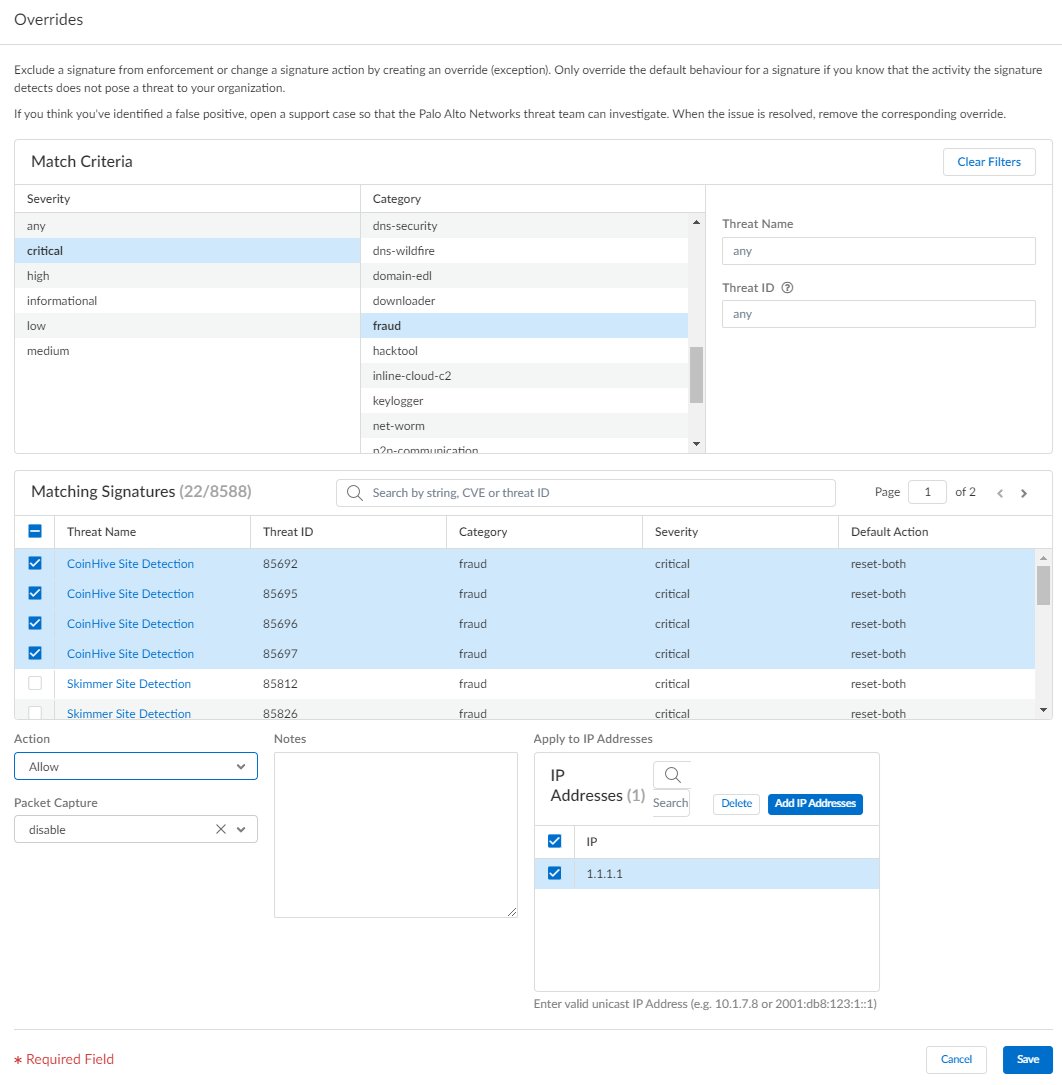Expand the Packet Capture dropdown

(x=241, y=830)
